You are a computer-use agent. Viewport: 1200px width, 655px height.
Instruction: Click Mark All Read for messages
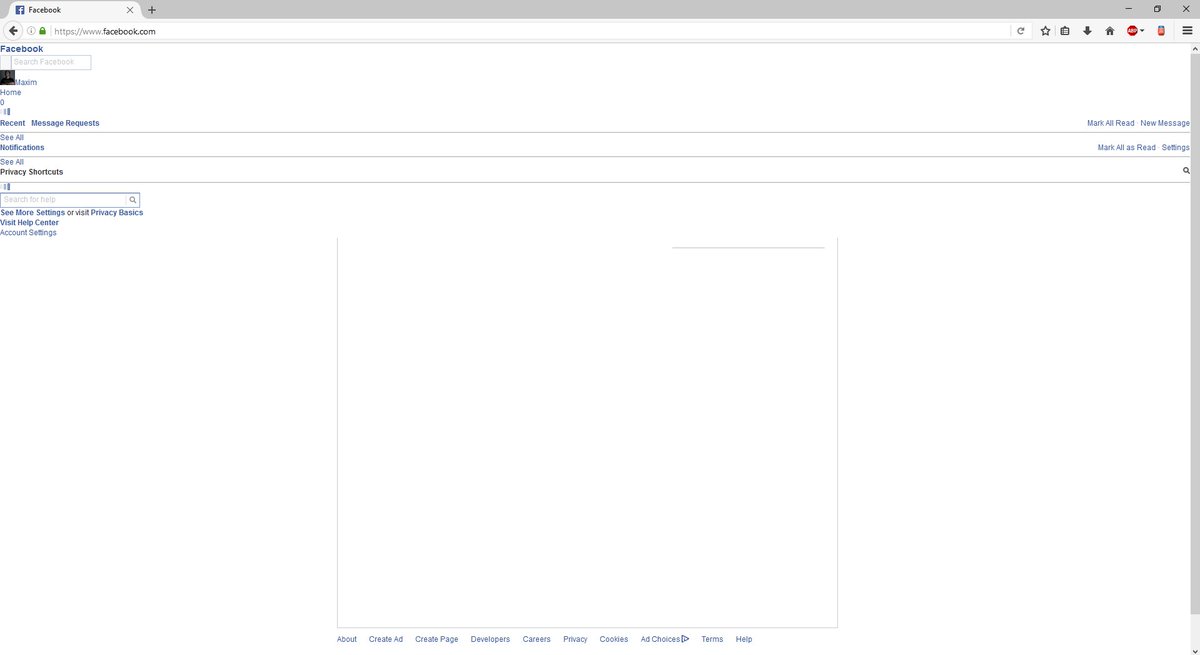[x=1110, y=123]
